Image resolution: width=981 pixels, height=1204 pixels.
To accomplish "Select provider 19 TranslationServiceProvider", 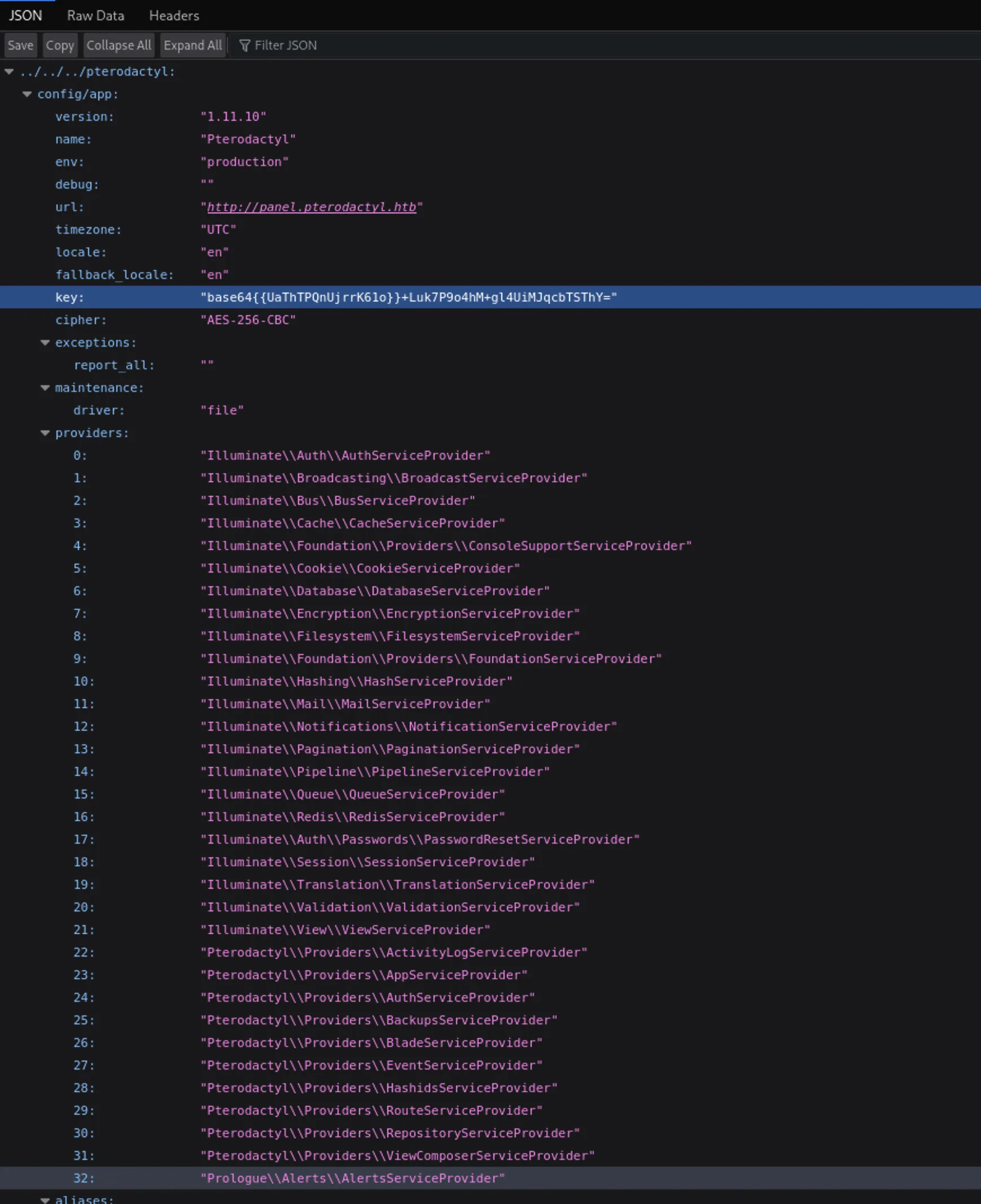I will click(490, 885).
